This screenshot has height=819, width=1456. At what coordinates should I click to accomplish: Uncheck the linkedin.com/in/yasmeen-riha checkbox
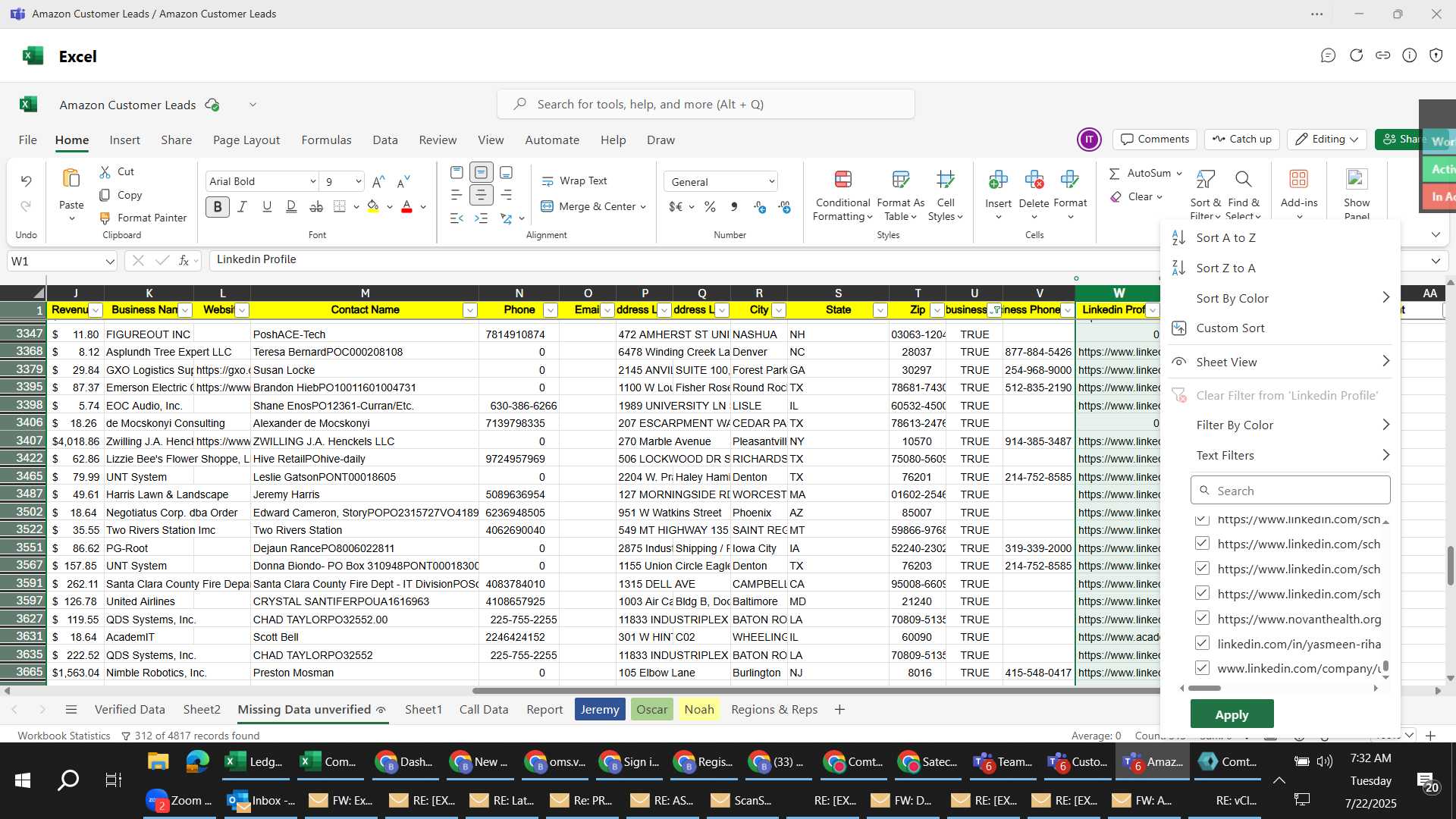click(x=1202, y=643)
